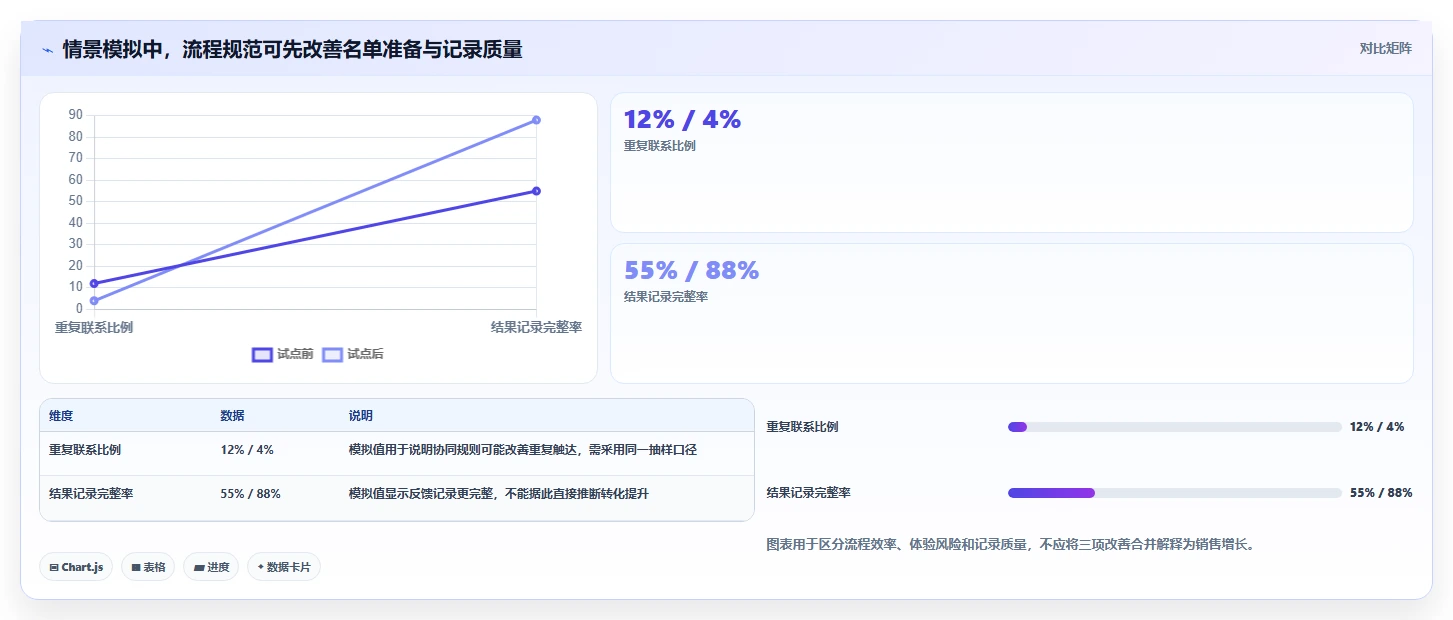Click the 试点前 data point at 55
The width and height of the screenshot is (1453, 620).
536,191
